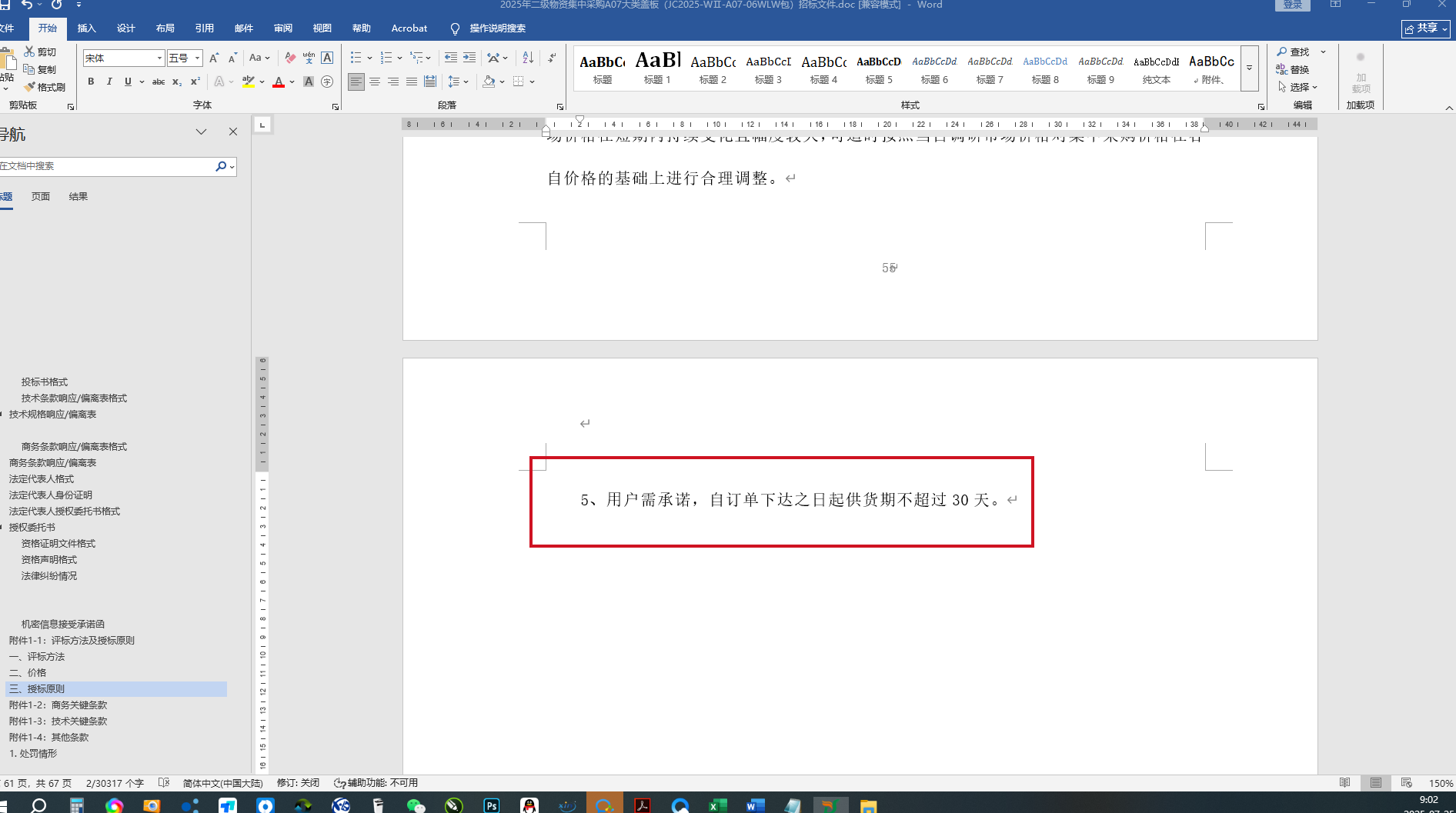Open the 选择 select dropdown
Image resolution: width=1456 pixels, height=813 pixels.
click(1298, 87)
